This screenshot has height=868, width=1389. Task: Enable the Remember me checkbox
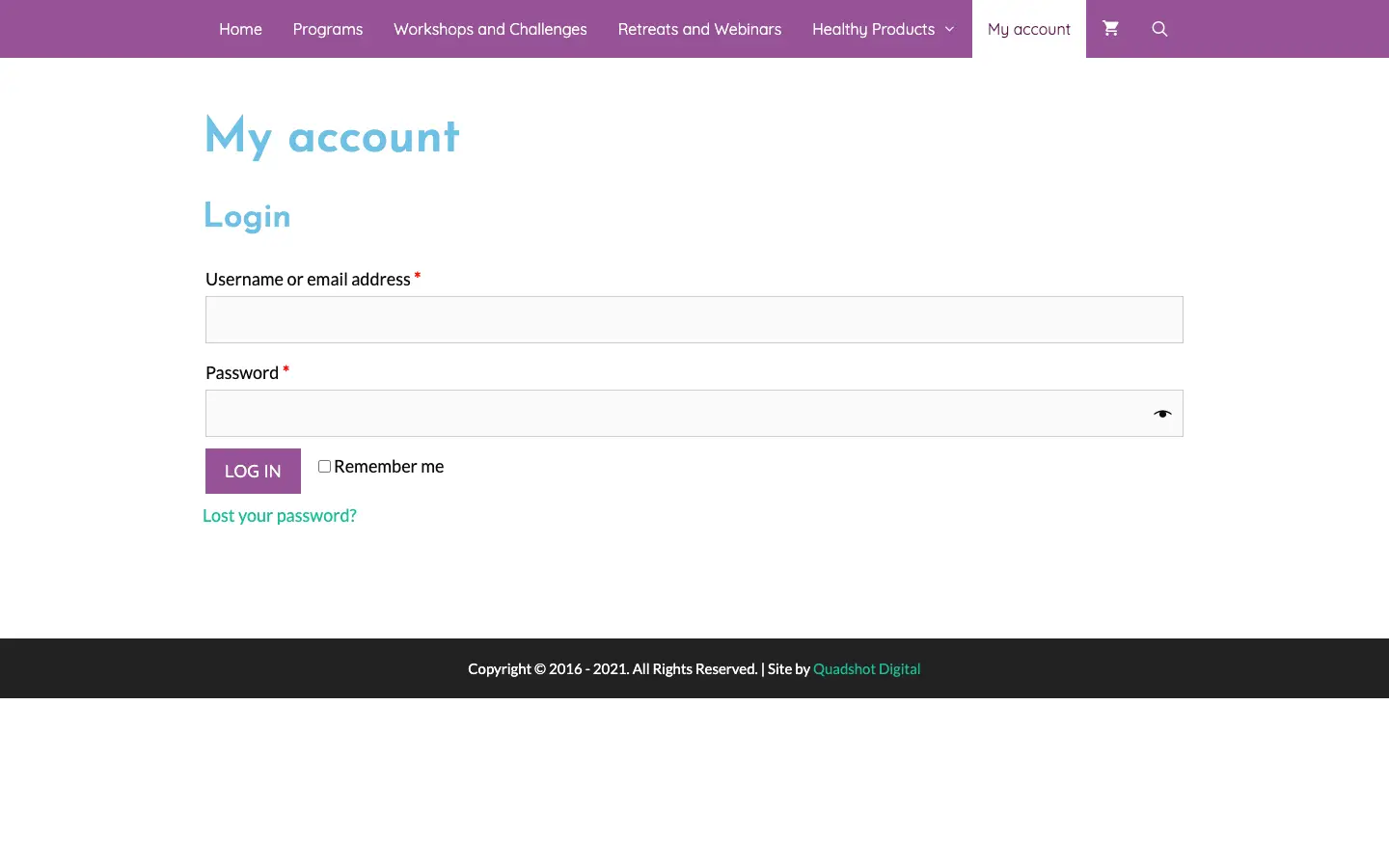click(324, 467)
